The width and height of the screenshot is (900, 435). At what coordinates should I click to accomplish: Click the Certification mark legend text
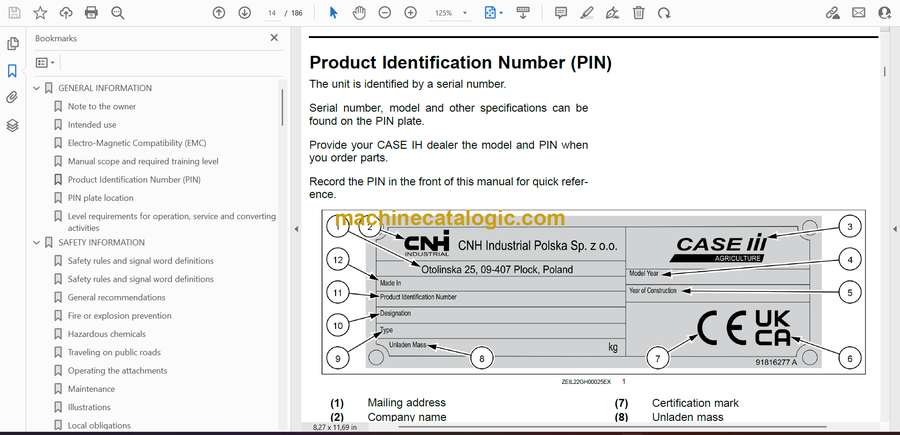(695, 403)
